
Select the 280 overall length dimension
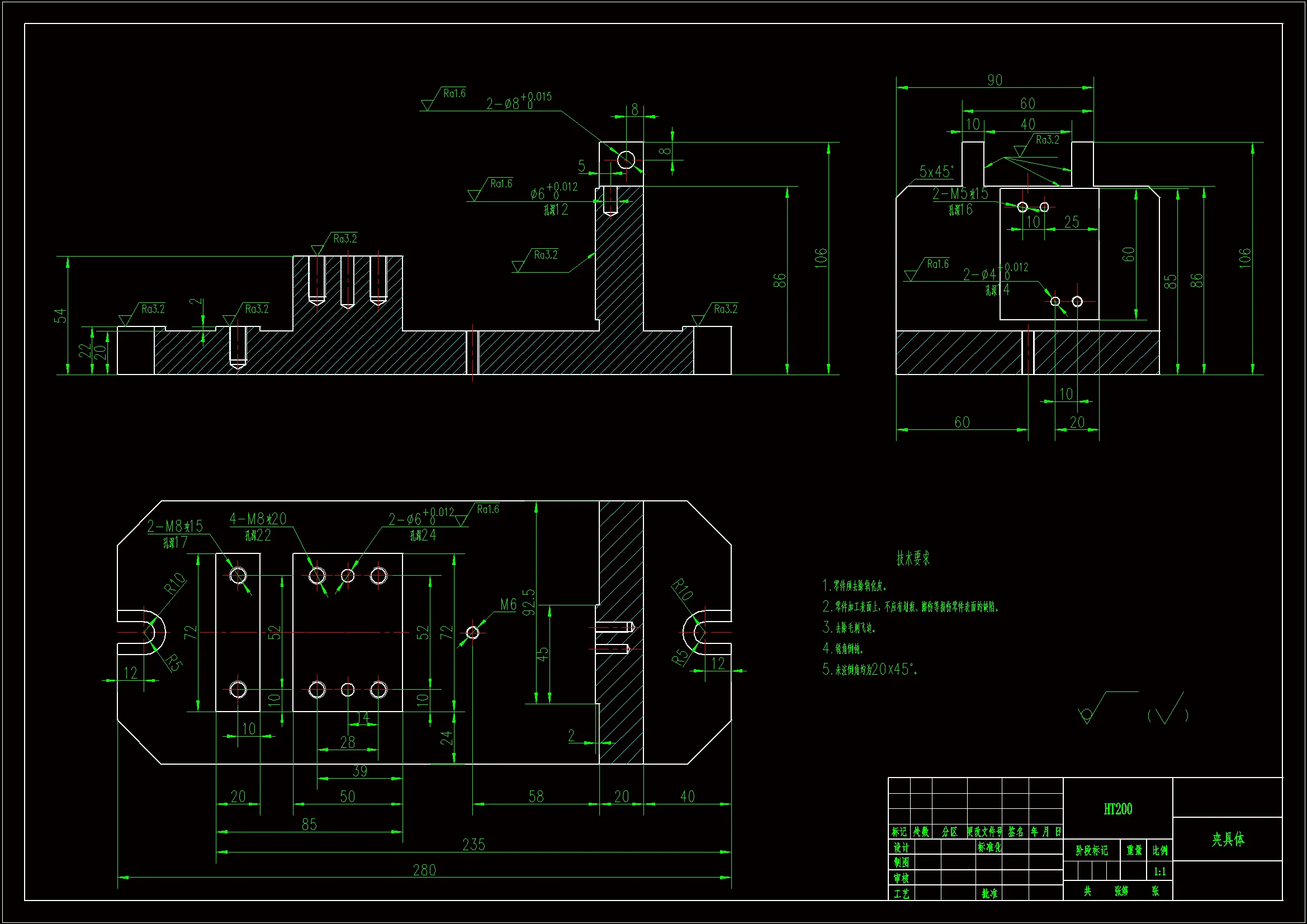coord(424,870)
